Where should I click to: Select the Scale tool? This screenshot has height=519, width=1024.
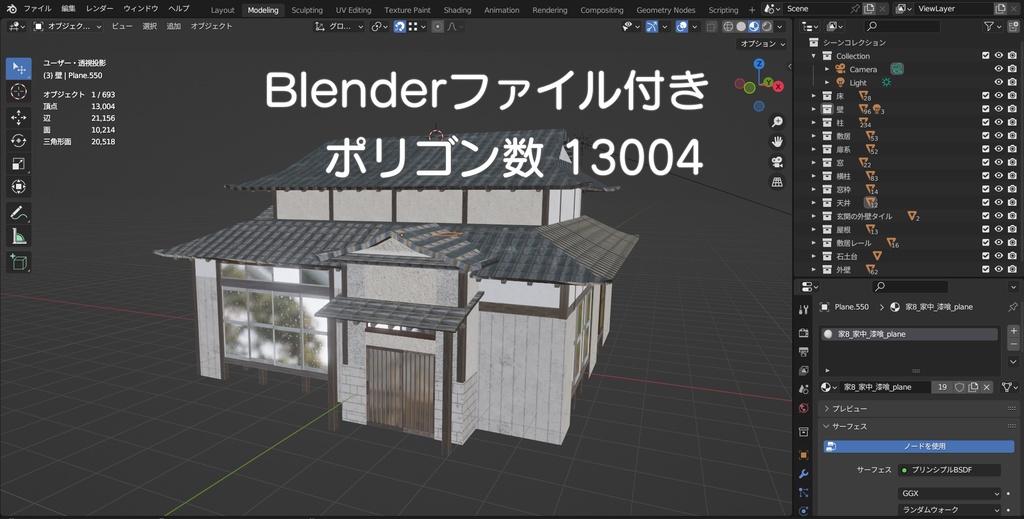pos(18,164)
